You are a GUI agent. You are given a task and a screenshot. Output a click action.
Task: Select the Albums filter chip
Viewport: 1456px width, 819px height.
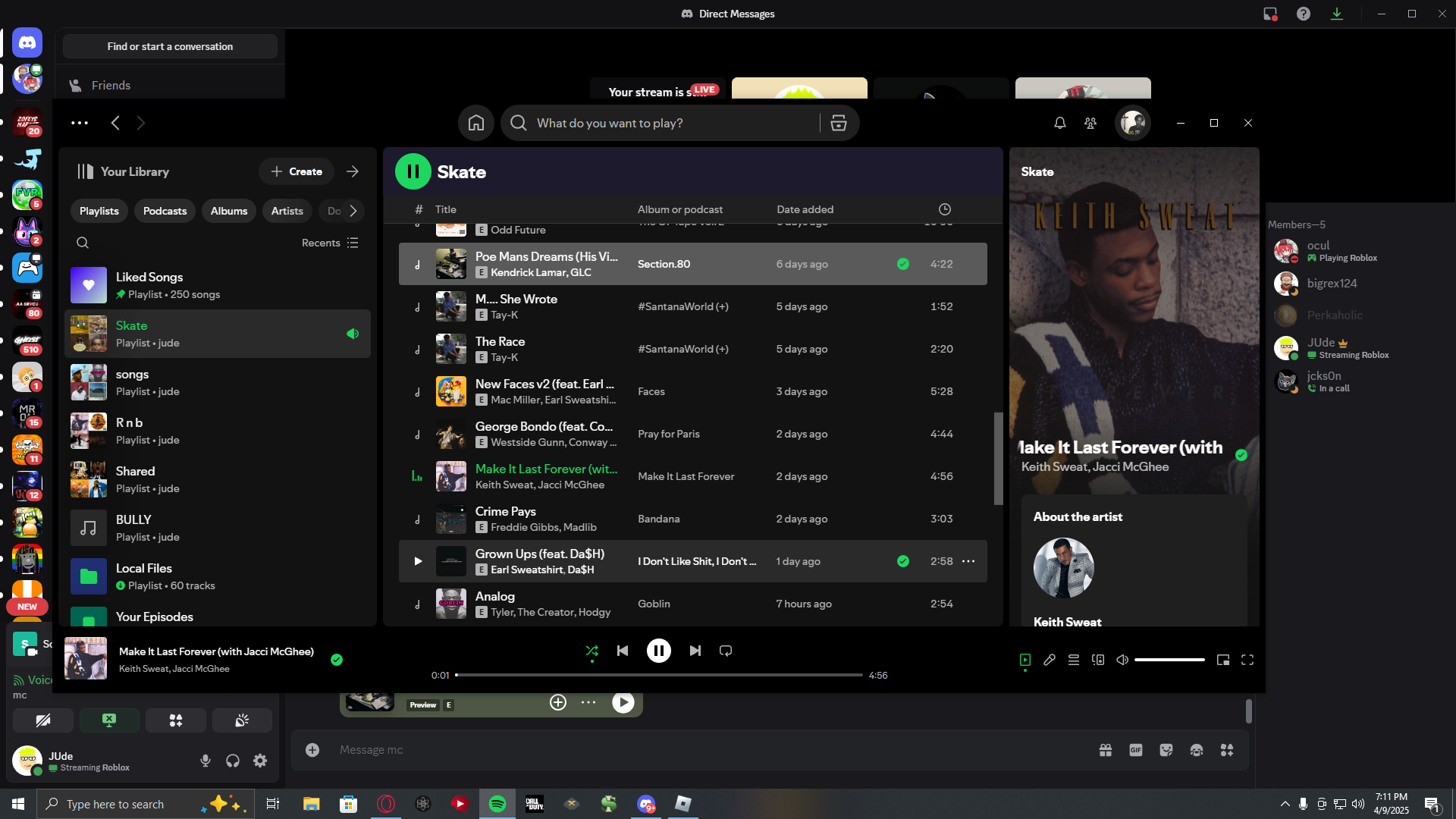(x=229, y=211)
